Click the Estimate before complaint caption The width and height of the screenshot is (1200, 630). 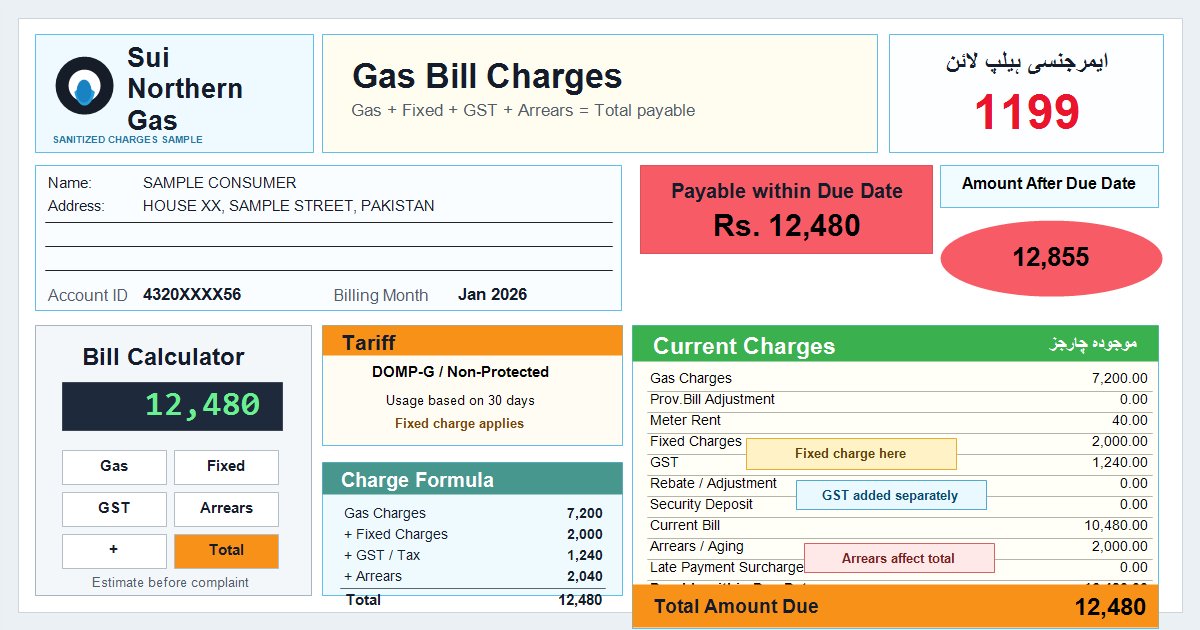[170, 582]
